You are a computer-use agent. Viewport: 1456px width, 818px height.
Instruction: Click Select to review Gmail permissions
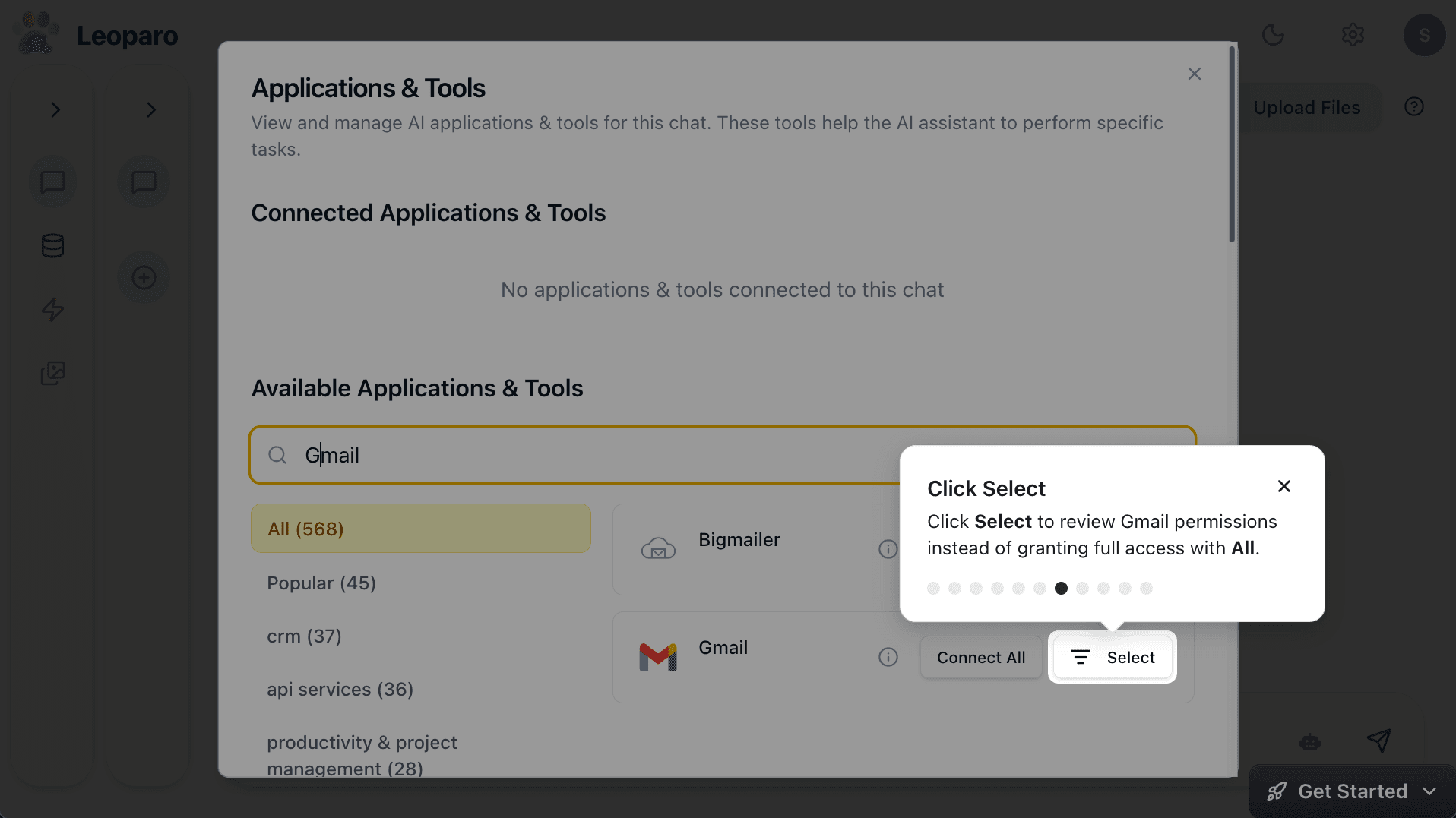1113,657
